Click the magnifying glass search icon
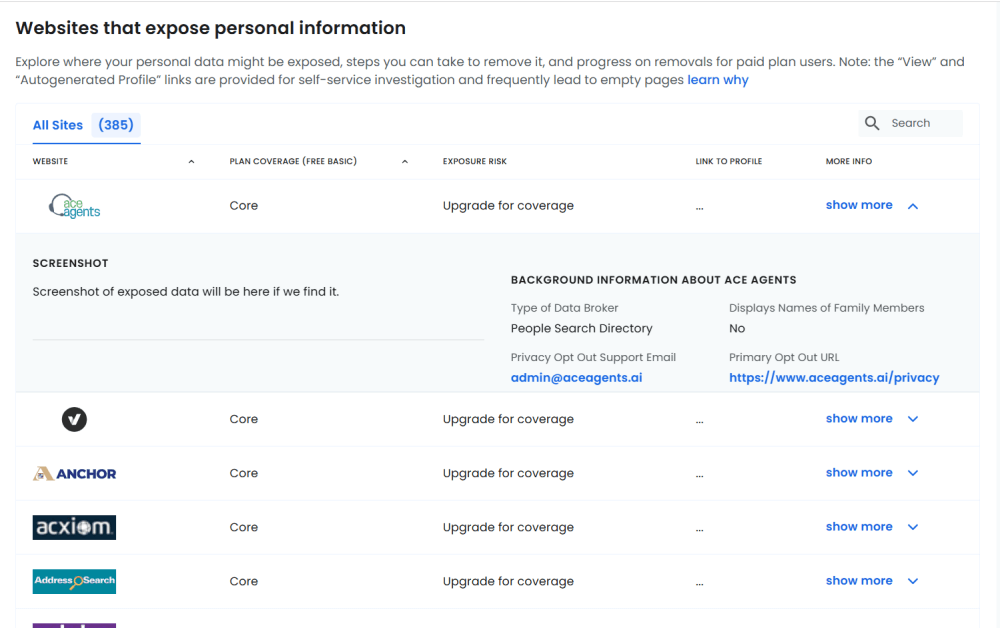The image size is (1000, 628). coord(872,123)
